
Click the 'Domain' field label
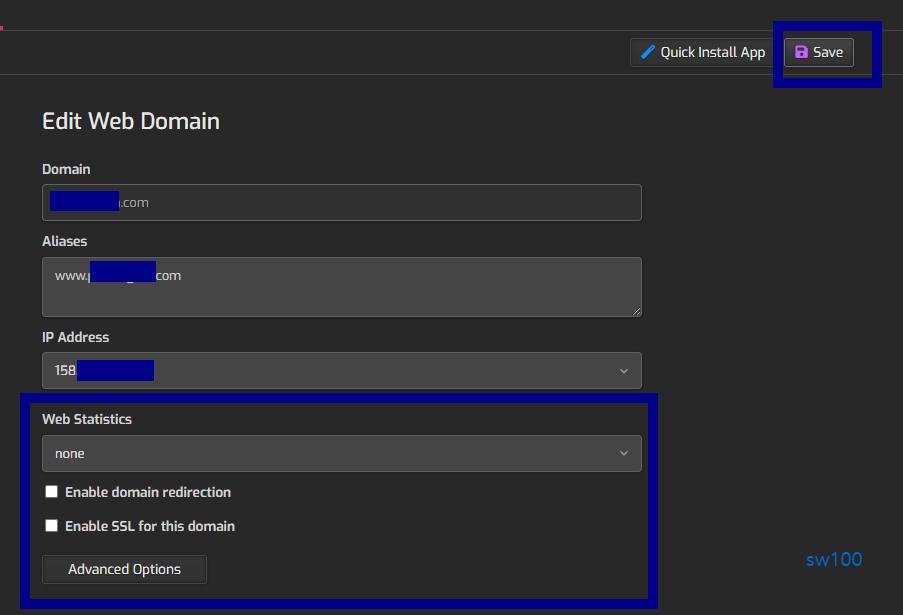coord(66,169)
